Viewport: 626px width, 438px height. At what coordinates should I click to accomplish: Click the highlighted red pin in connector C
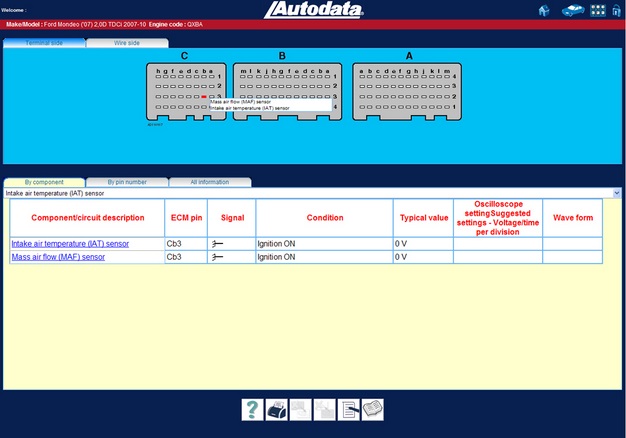[x=204, y=97]
